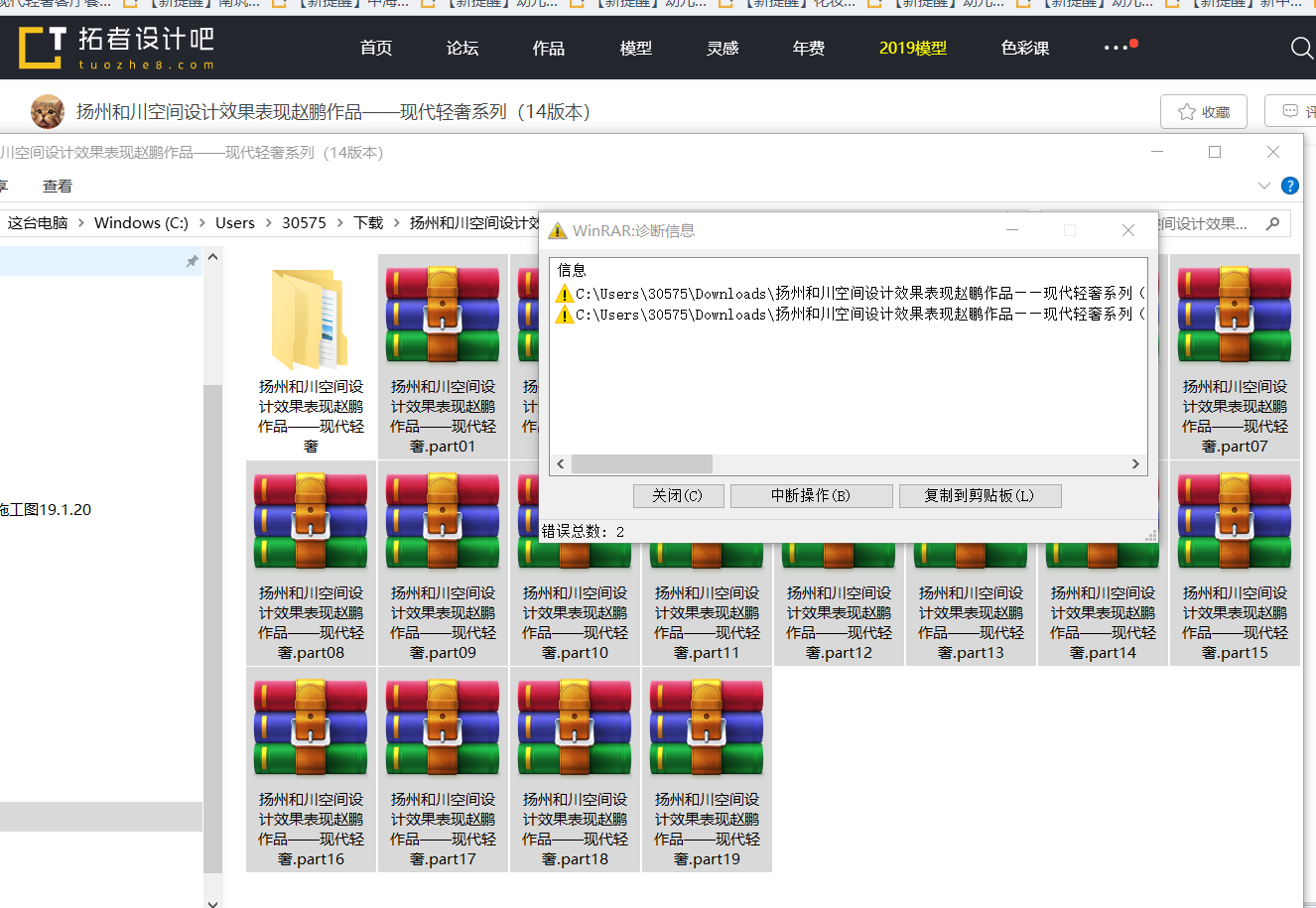This screenshot has height=908, width=1316.
Task: Click the post title text
Action: pos(333,112)
